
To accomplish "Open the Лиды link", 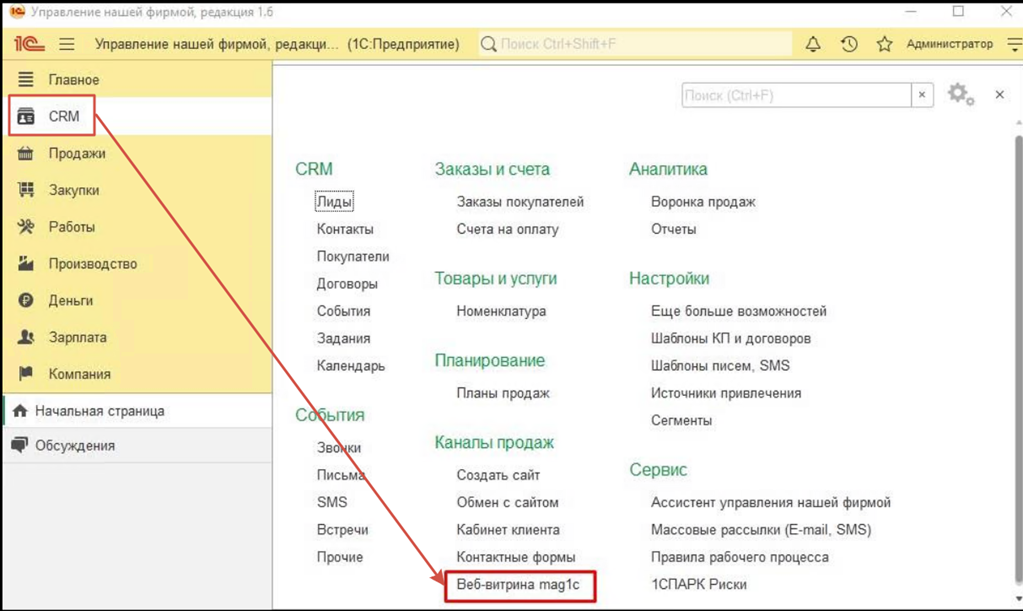I will (x=334, y=201).
